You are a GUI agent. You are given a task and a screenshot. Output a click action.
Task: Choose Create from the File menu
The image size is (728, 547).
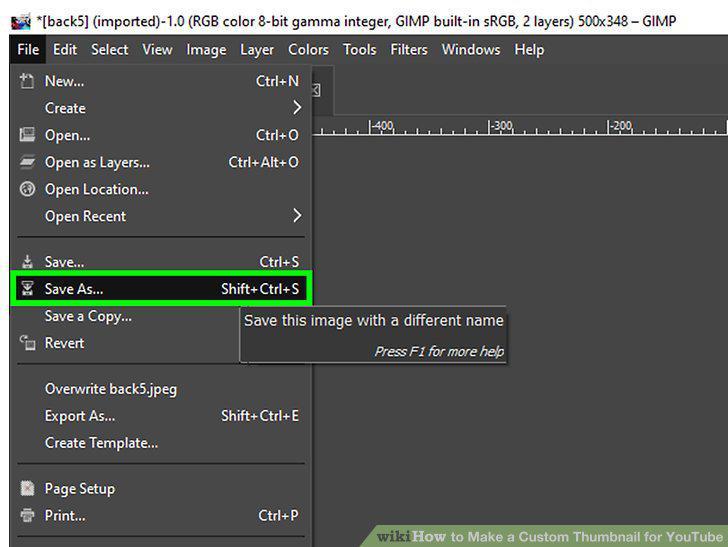pos(161,108)
